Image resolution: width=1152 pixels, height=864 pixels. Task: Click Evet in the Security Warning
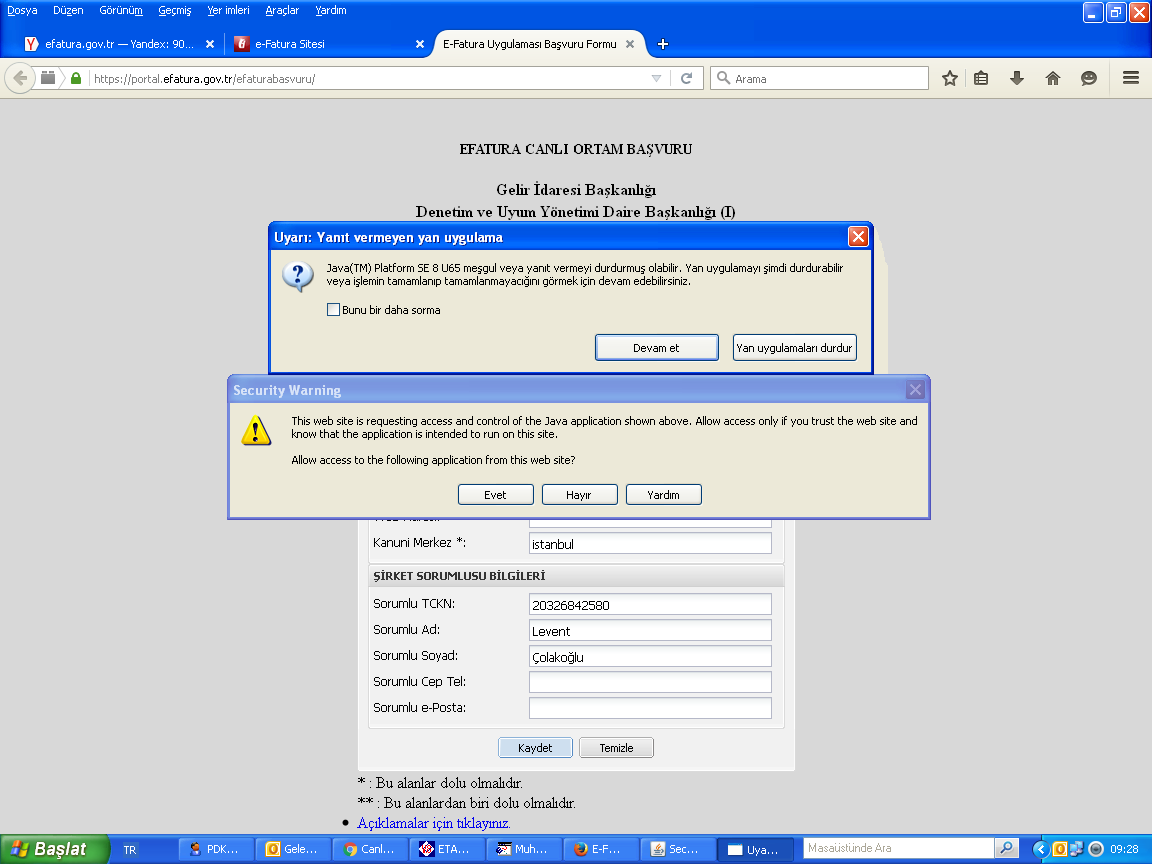[x=495, y=495]
